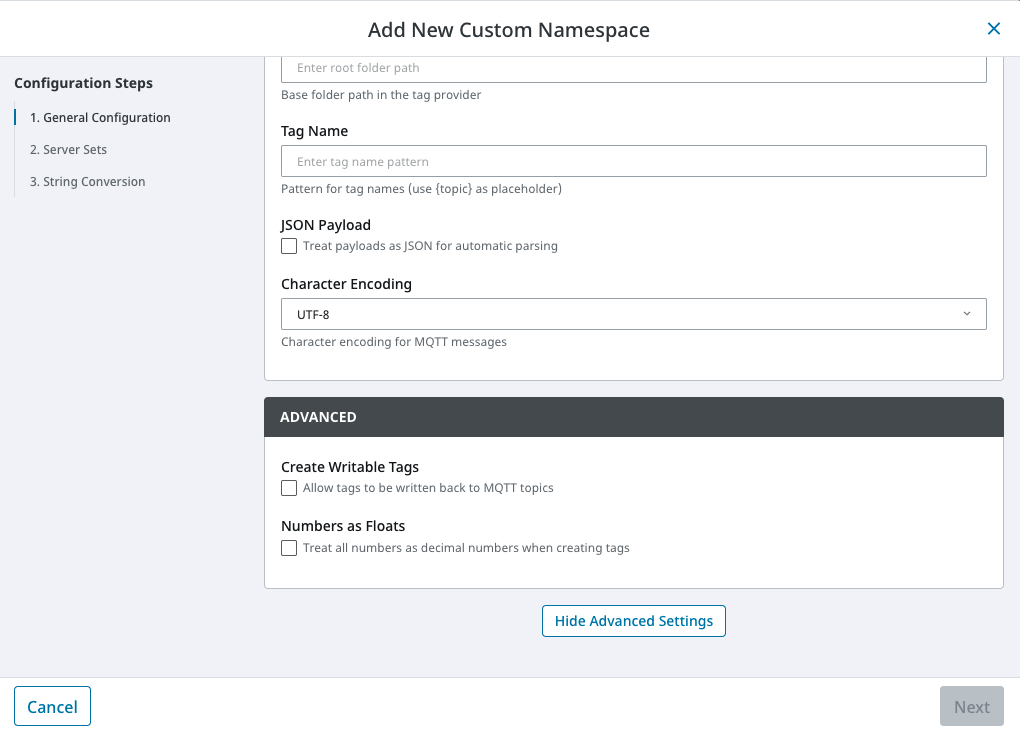
Task: Toggle the Numbers as Floats checkbox
Action: click(x=289, y=548)
